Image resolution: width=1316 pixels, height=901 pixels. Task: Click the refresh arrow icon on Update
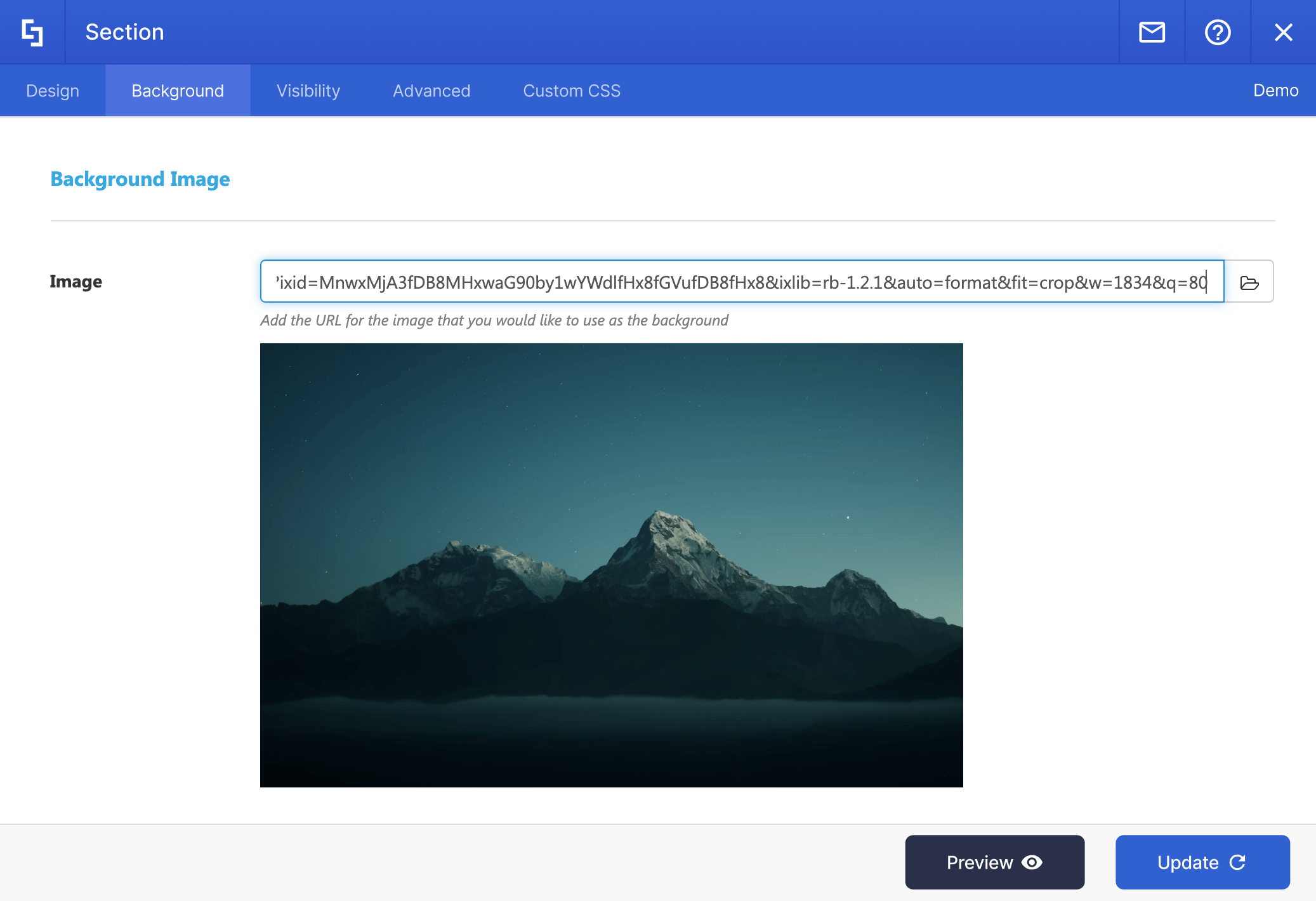1237,862
